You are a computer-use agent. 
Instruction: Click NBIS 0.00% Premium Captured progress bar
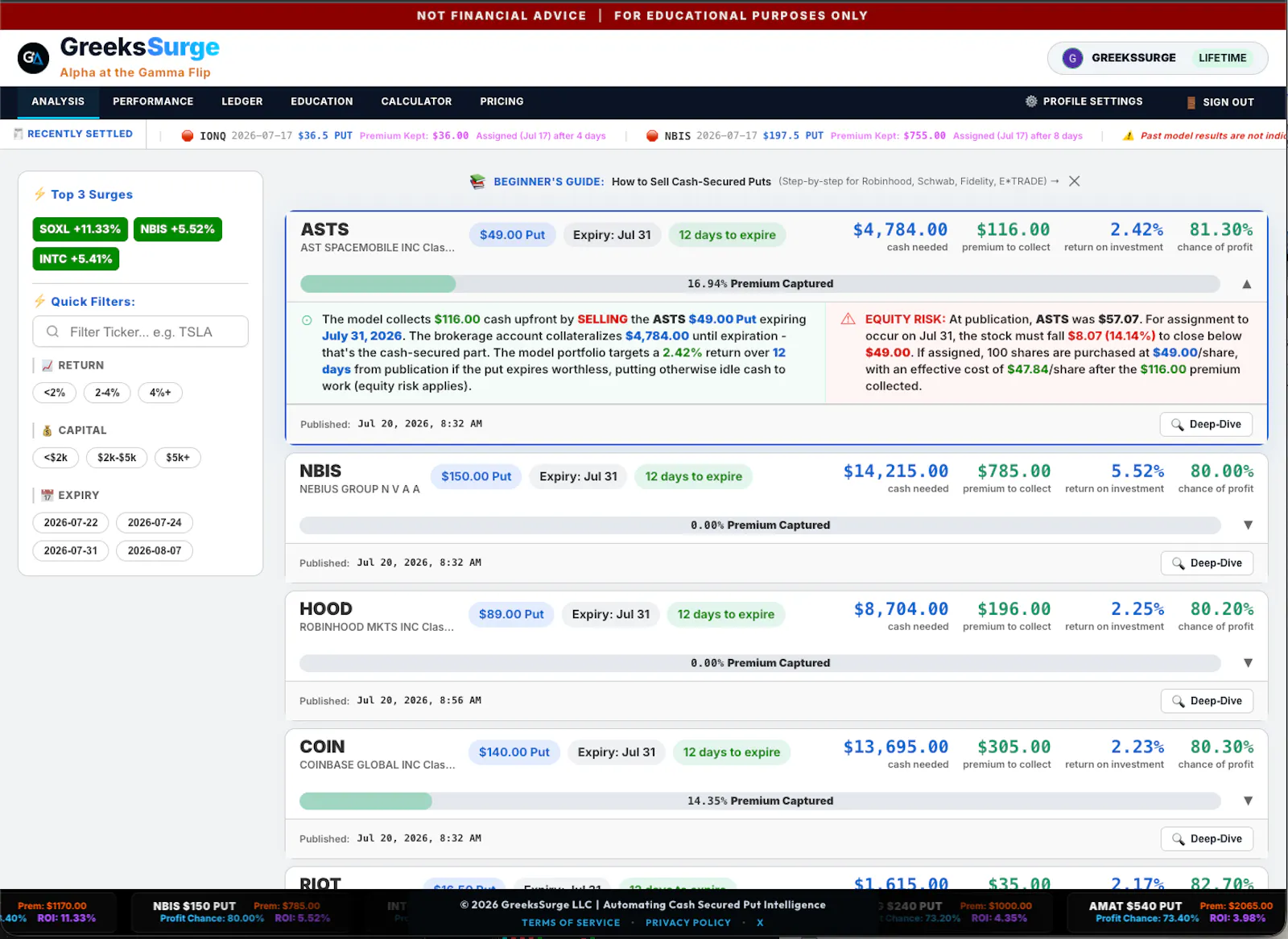(x=760, y=525)
